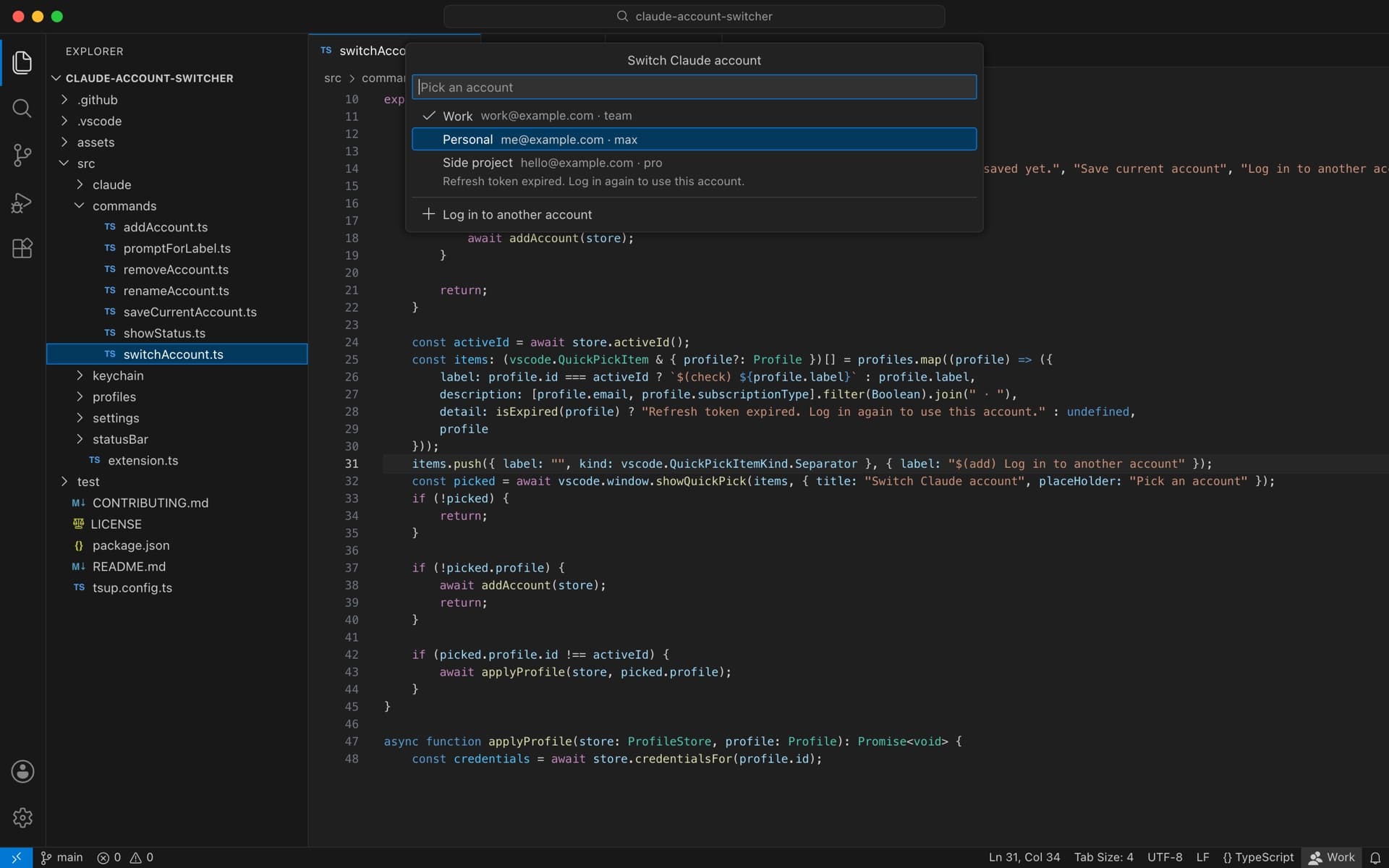Screen dimensions: 1389x868
Task: Open the Accounts icon in activity bar
Action: coord(22,771)
